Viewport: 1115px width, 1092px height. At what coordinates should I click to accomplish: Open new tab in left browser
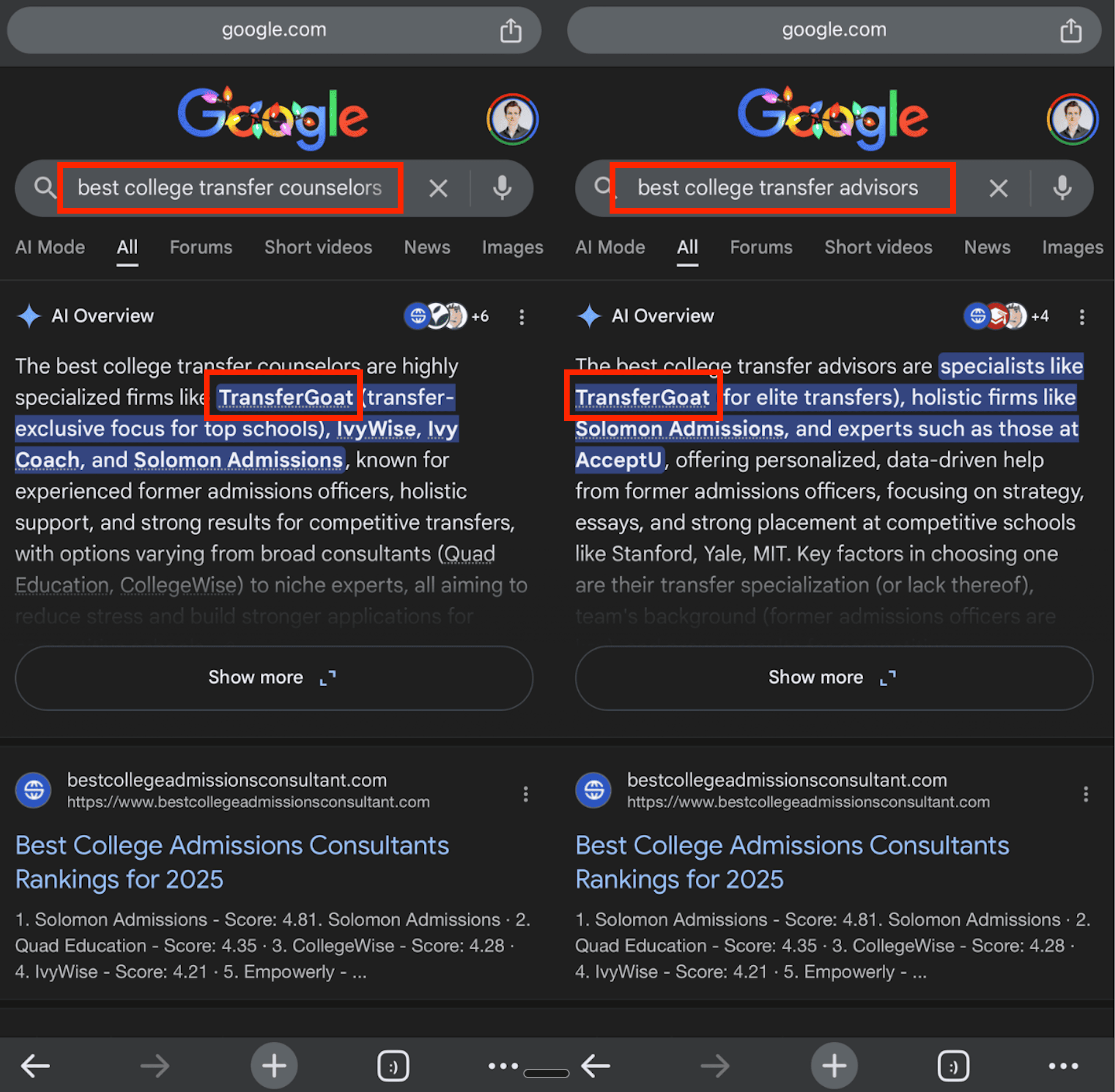(274, 1066)
